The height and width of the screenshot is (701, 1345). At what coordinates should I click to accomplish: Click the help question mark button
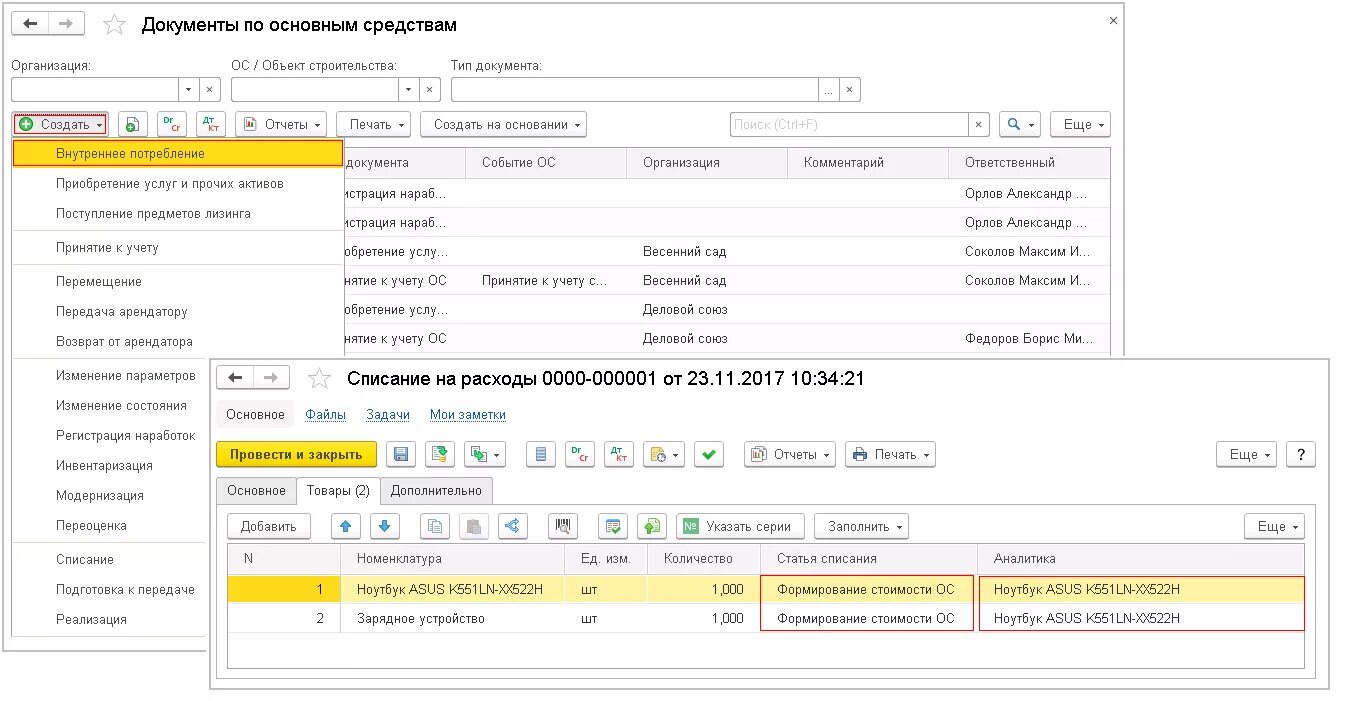click(x=1301, y=454)
